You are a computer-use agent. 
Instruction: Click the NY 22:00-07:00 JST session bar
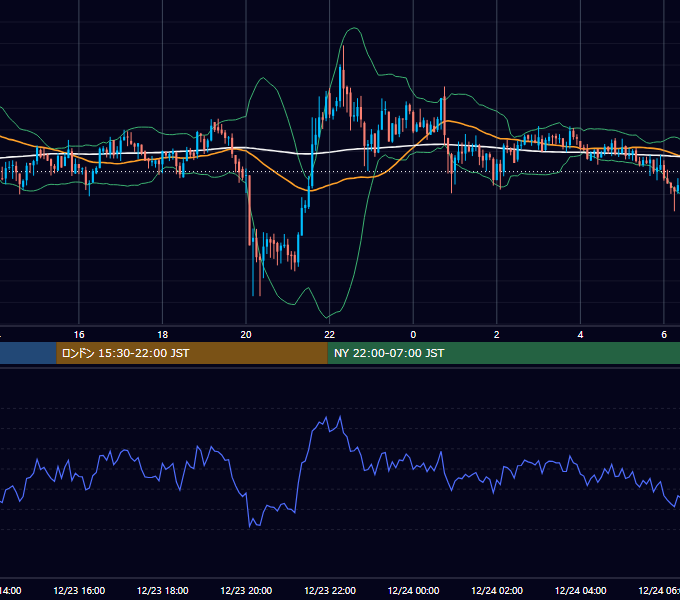(x=503, y=353)
